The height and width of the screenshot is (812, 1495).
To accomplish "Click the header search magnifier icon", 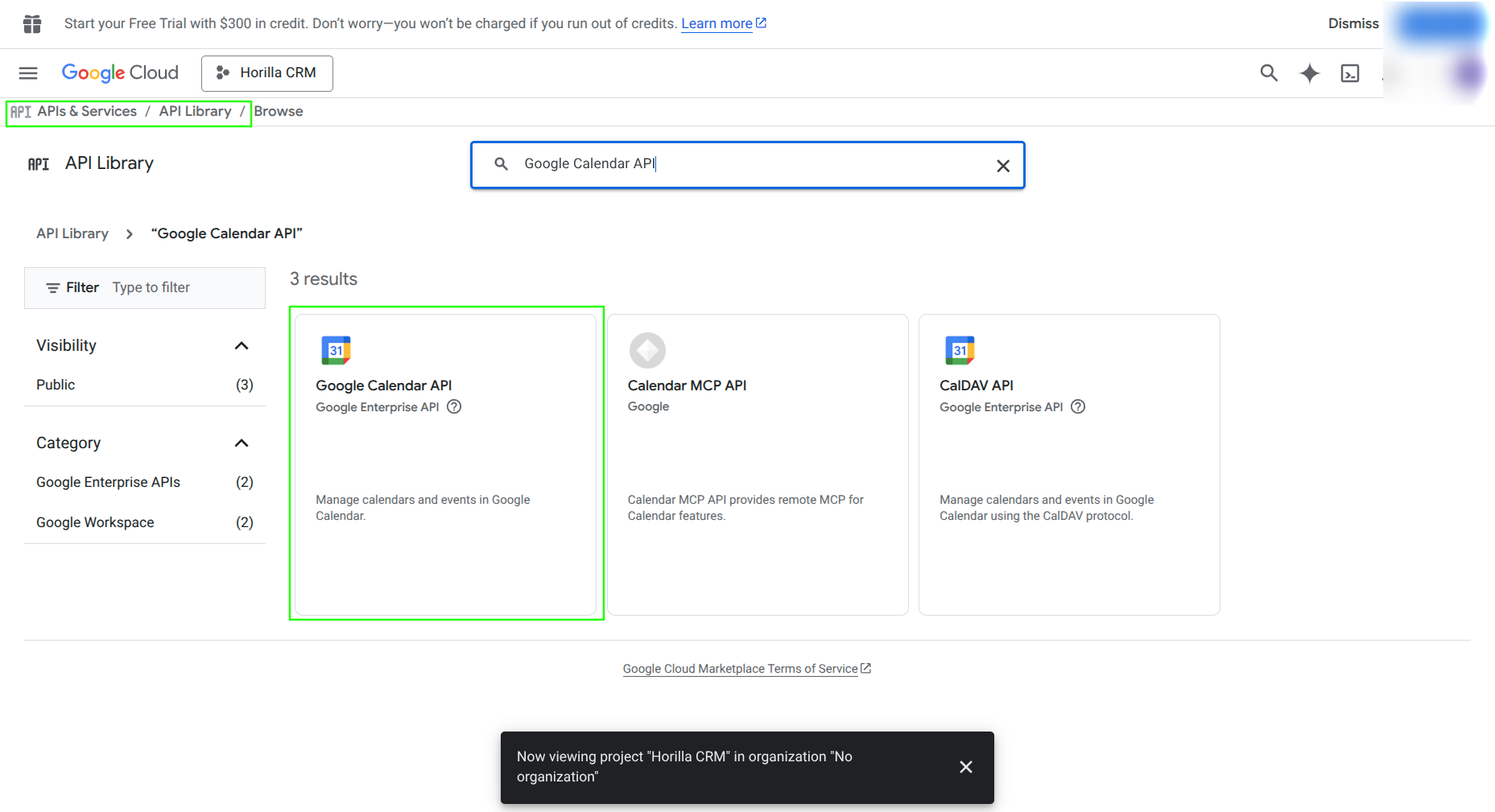I will click(x=1269, y=73).
